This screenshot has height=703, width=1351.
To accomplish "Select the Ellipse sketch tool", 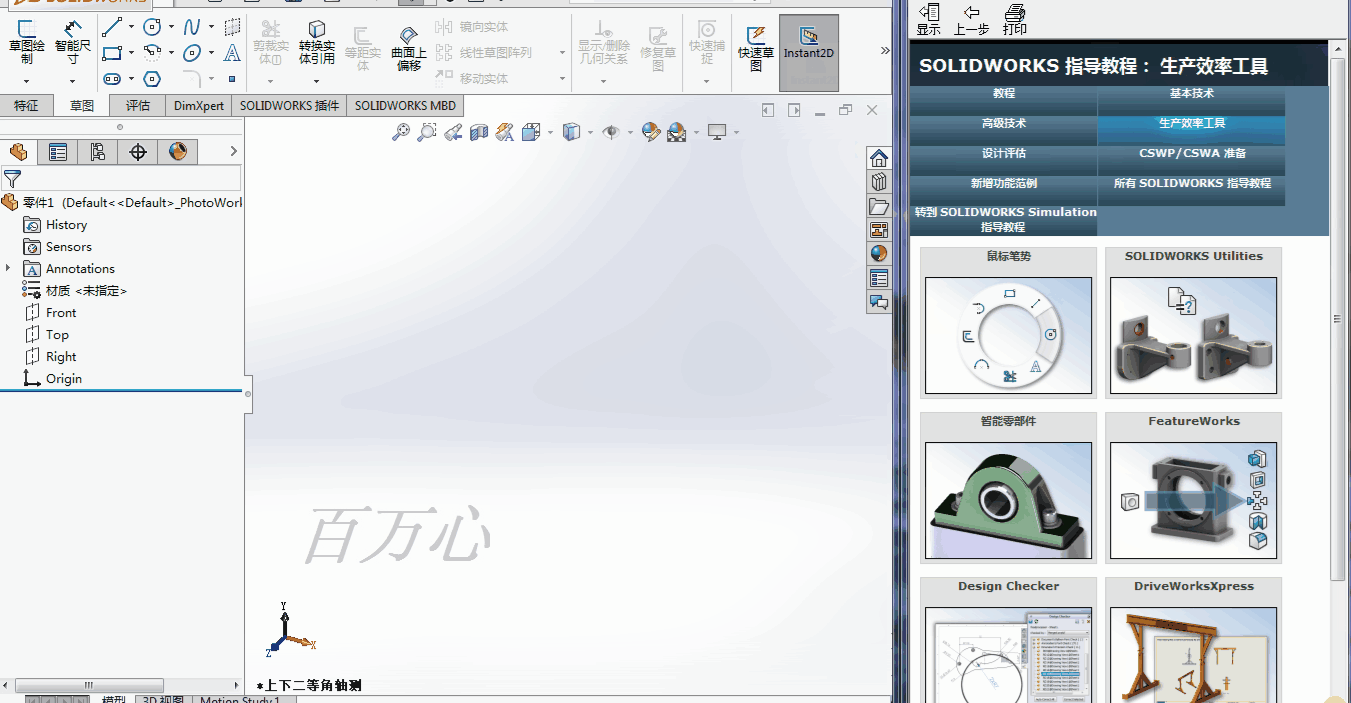I will 192,53.
